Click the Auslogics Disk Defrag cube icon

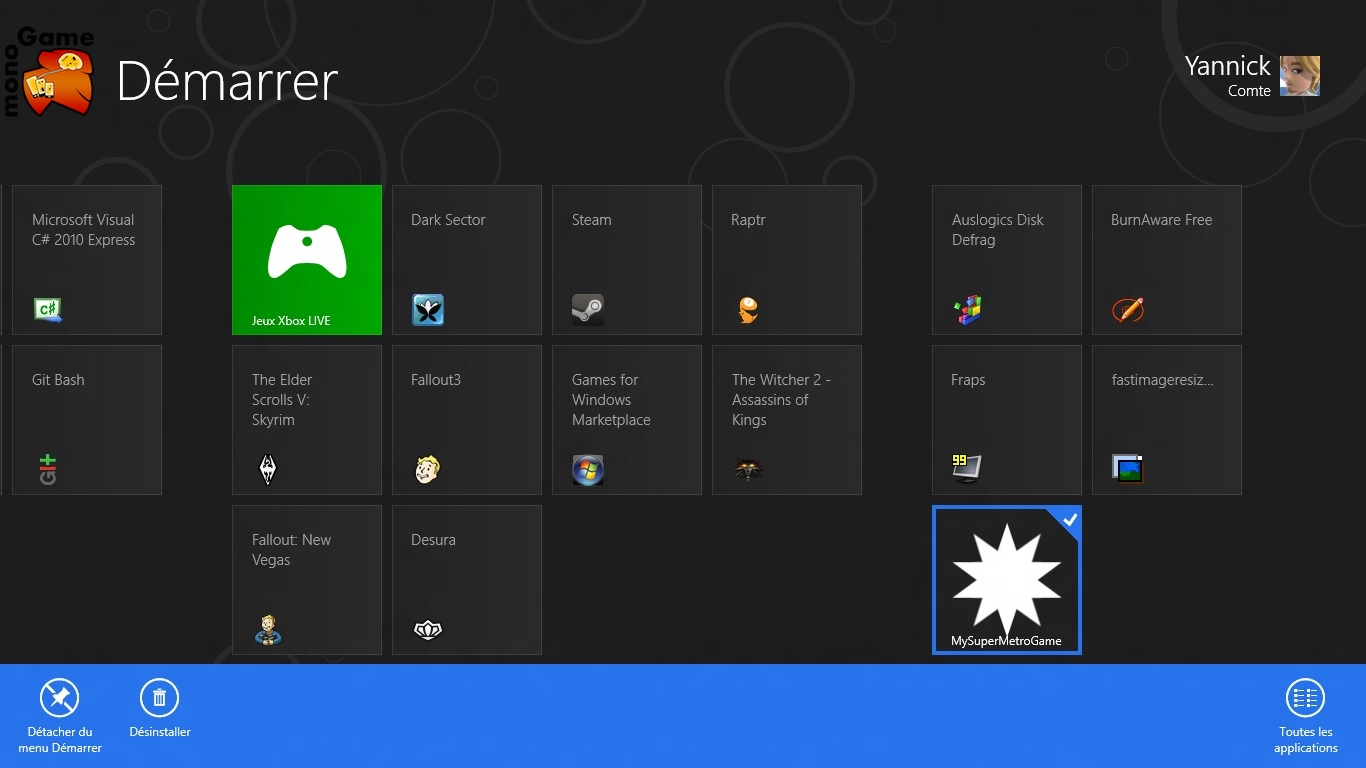click(x=968, y=310)
